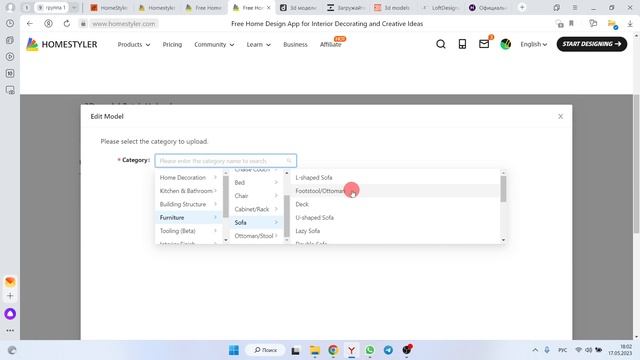Open the mobile app phone icon
This screenshot has width=640, height=360.
click(x=462, y=44)
